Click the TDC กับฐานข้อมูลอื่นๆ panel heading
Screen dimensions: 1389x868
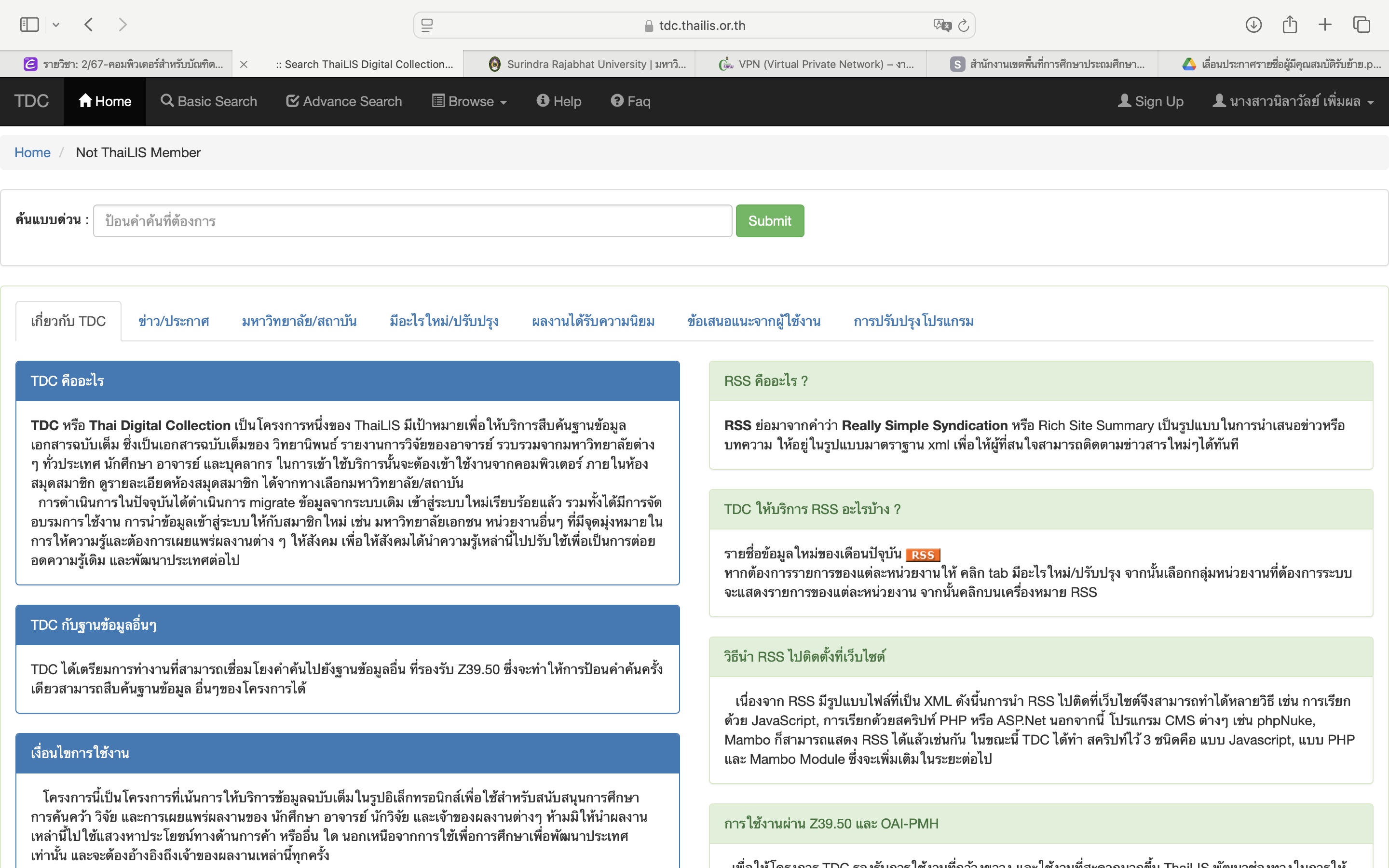(x=347, y=625)
